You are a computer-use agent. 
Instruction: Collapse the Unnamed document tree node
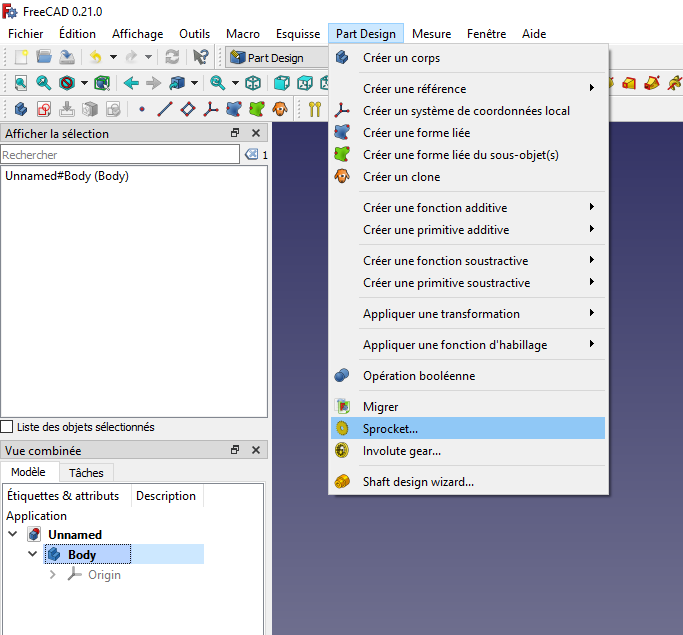(13, 534)
